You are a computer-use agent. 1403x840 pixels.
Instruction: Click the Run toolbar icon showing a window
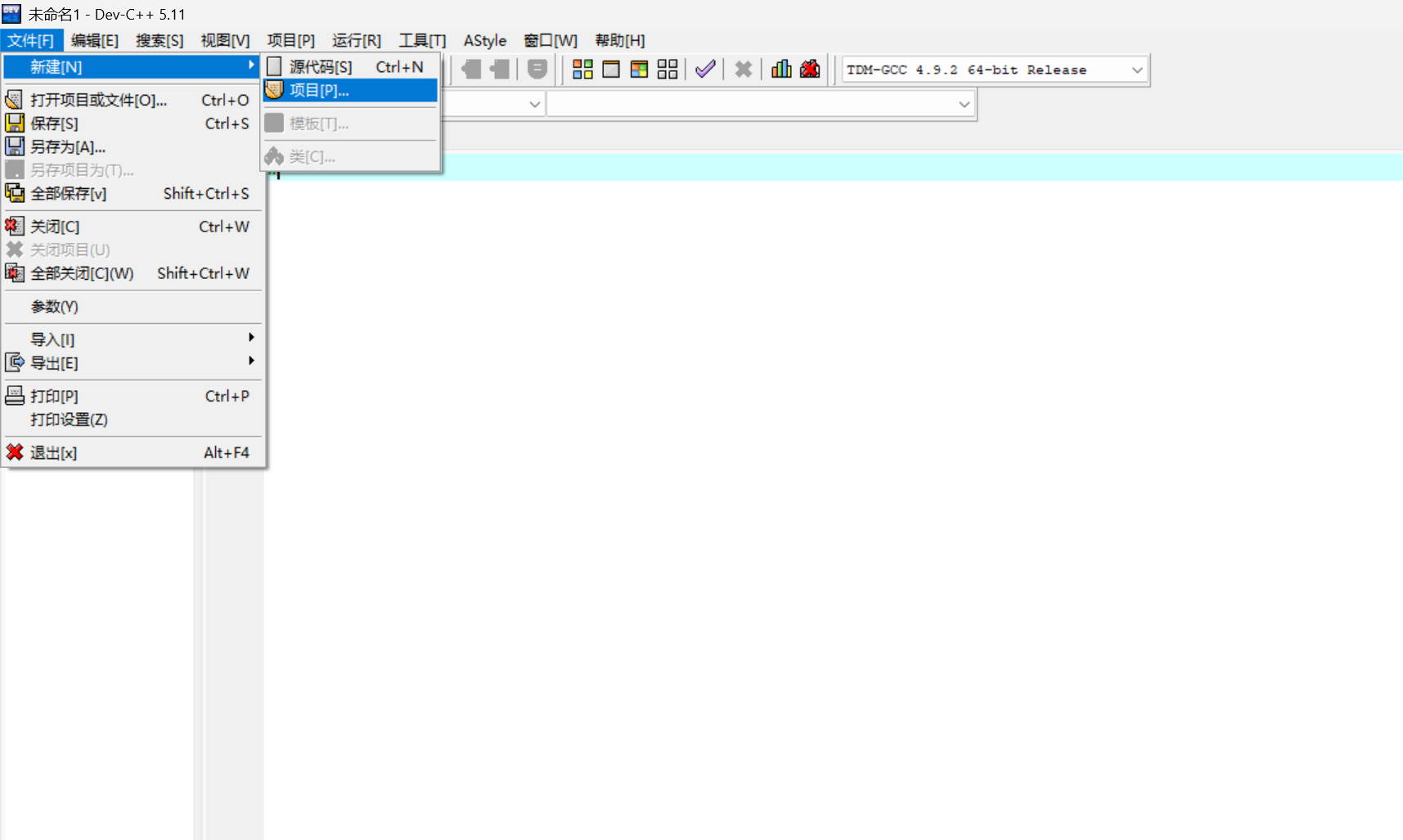pyautogui.click(x=611, y=70)
